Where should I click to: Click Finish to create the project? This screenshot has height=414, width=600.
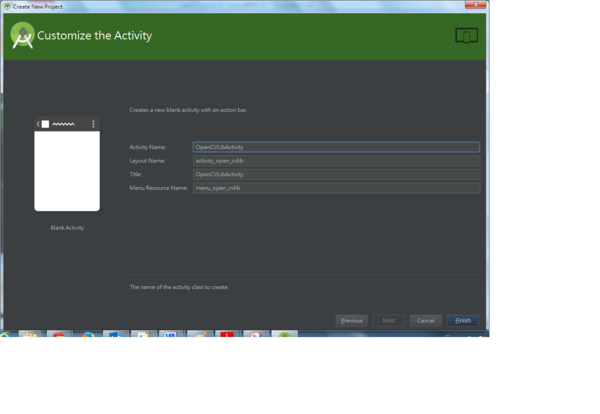coord(463,320)
